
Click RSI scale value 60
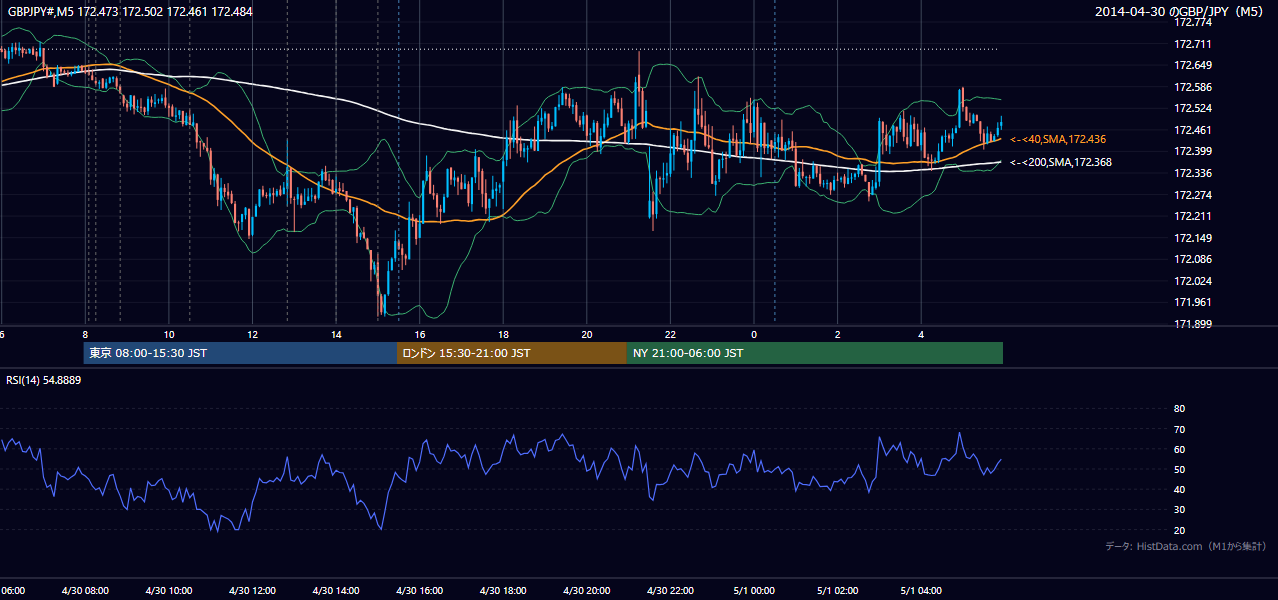pyautogui.click(x=1179, y=449)
